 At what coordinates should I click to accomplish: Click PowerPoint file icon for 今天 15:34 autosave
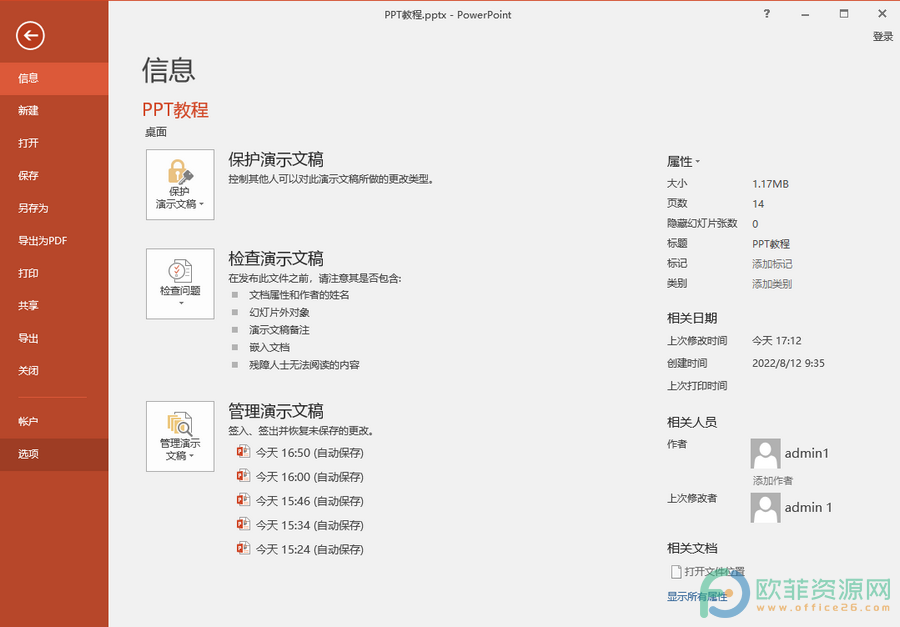click(243, 524)
